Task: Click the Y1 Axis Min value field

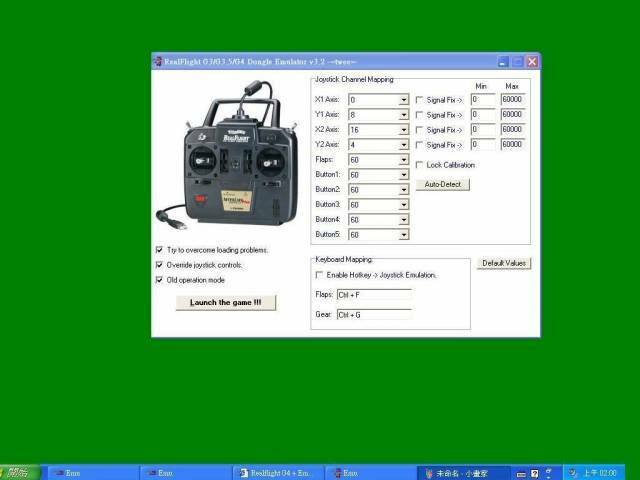Action: (483, 115)
